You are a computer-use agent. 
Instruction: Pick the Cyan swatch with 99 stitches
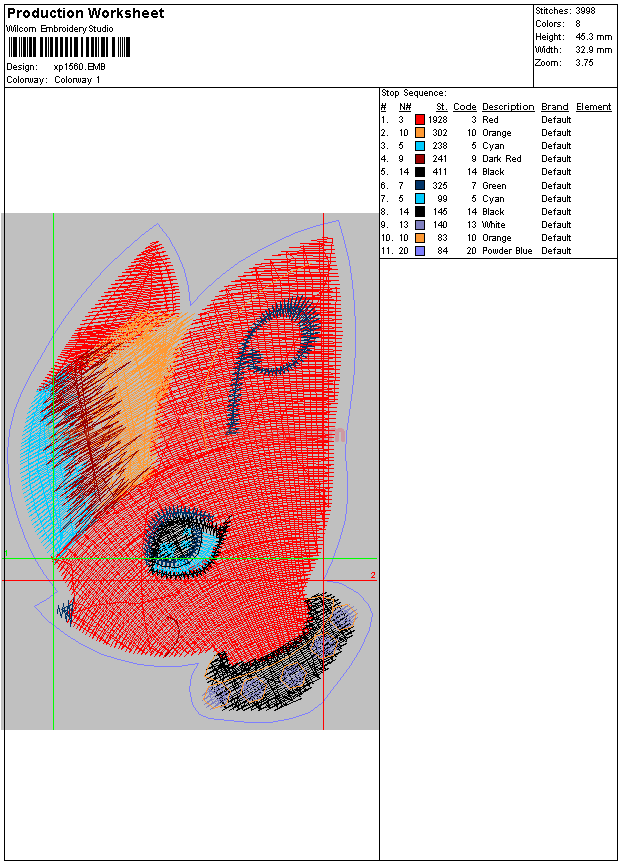click(x=420, y=199)
